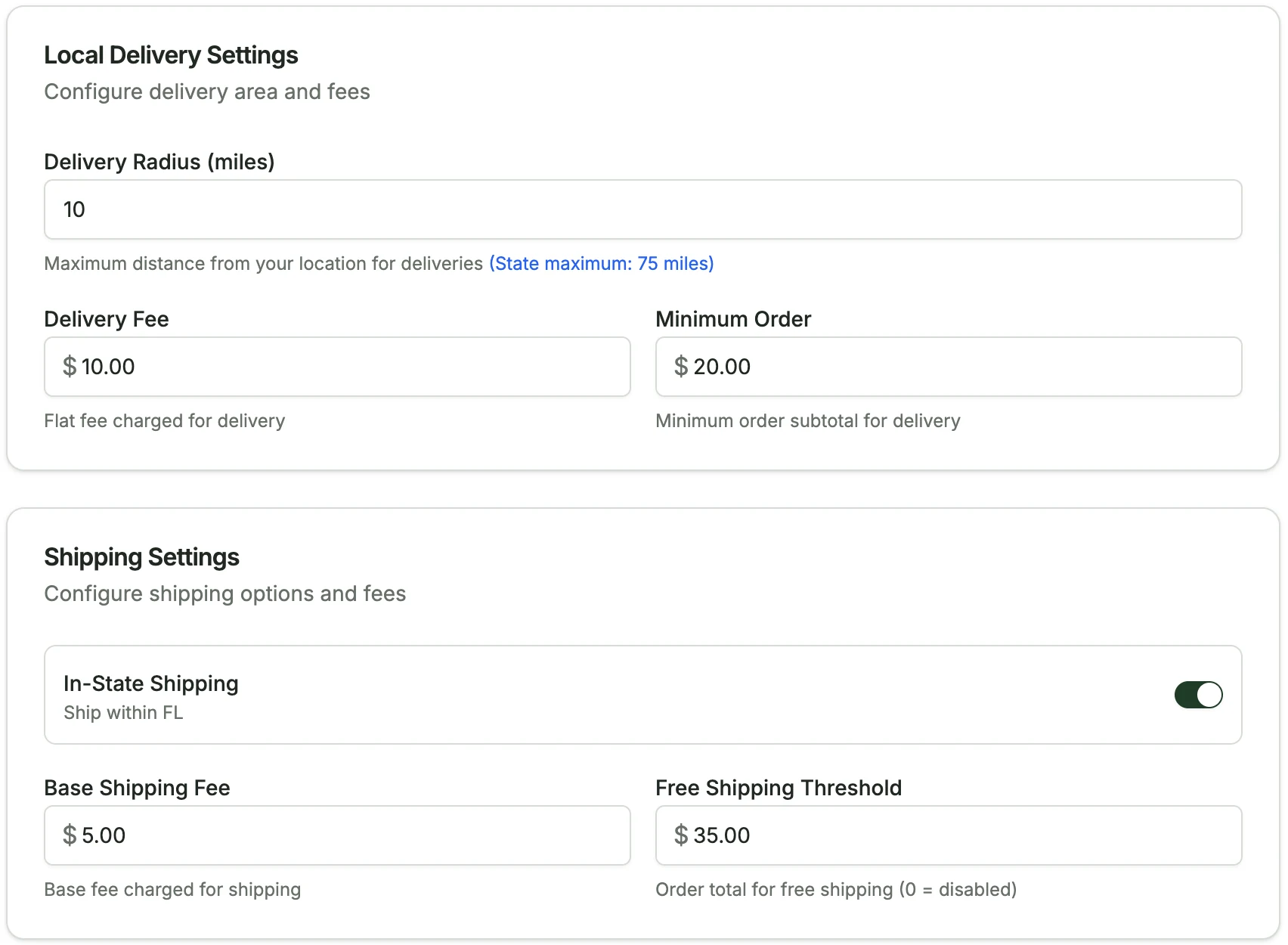This screenshot has height=945, width=1288.
Task: Click the 'Delivery Fee' field label
Action: click(x=107, y=319)
